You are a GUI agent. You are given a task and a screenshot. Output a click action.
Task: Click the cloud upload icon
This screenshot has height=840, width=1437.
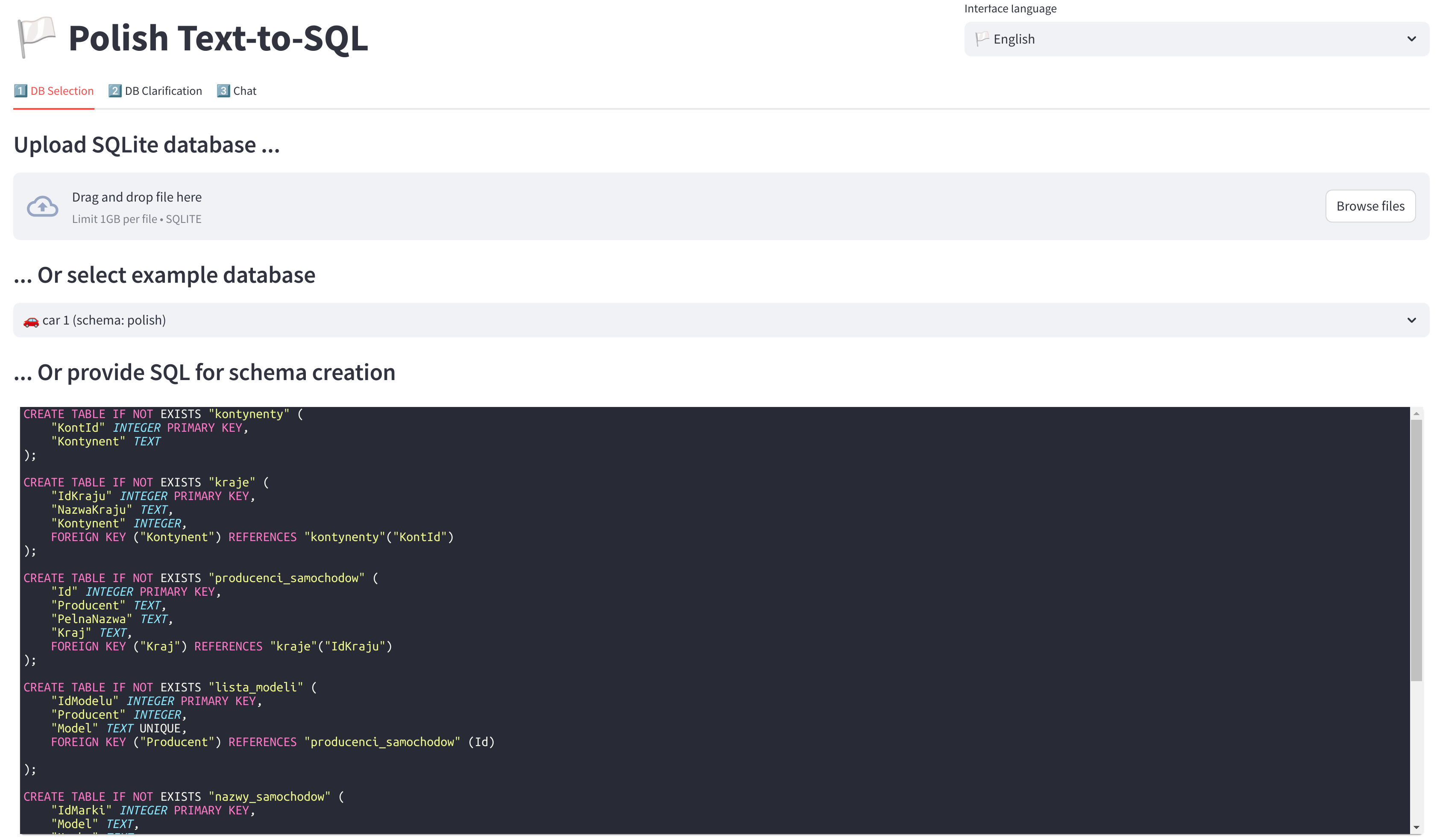point(43,206)
